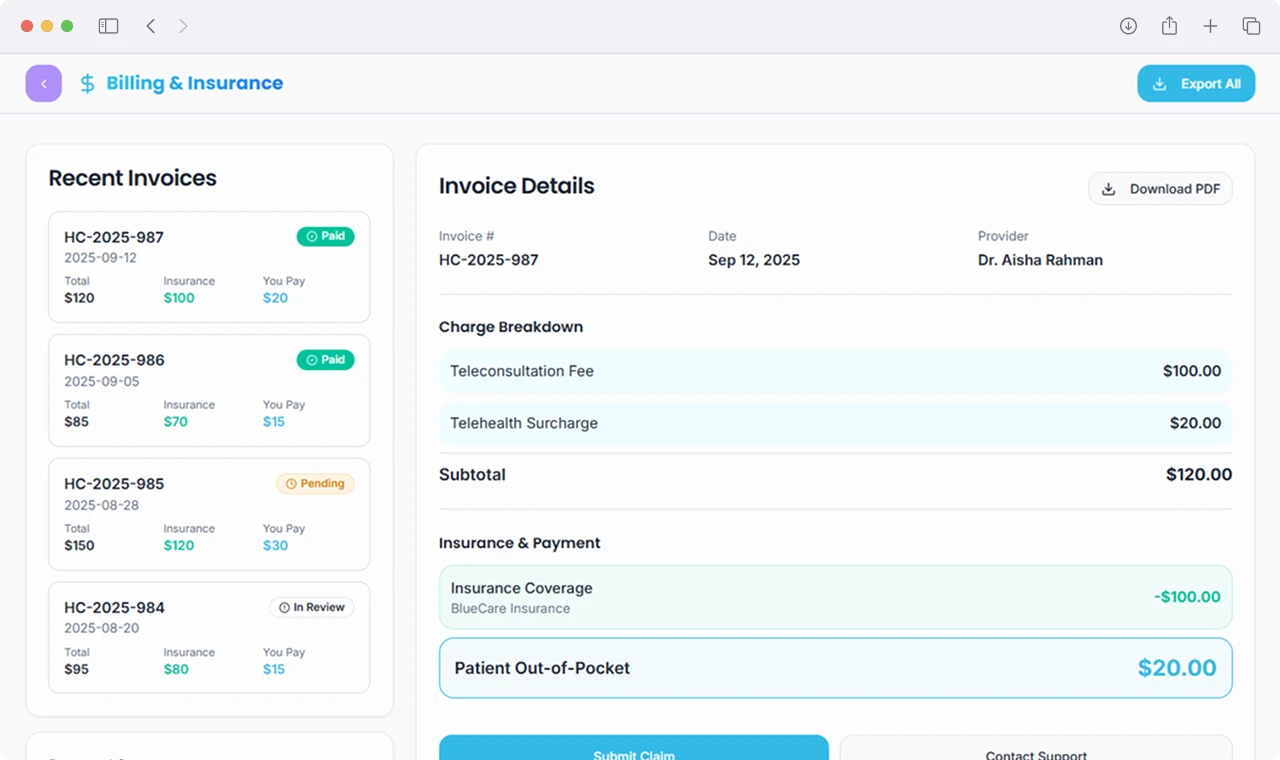This screenshot has height=760, width=1280.
Task: Click the Charge Breakdown section heading
Action: (511, 327)
